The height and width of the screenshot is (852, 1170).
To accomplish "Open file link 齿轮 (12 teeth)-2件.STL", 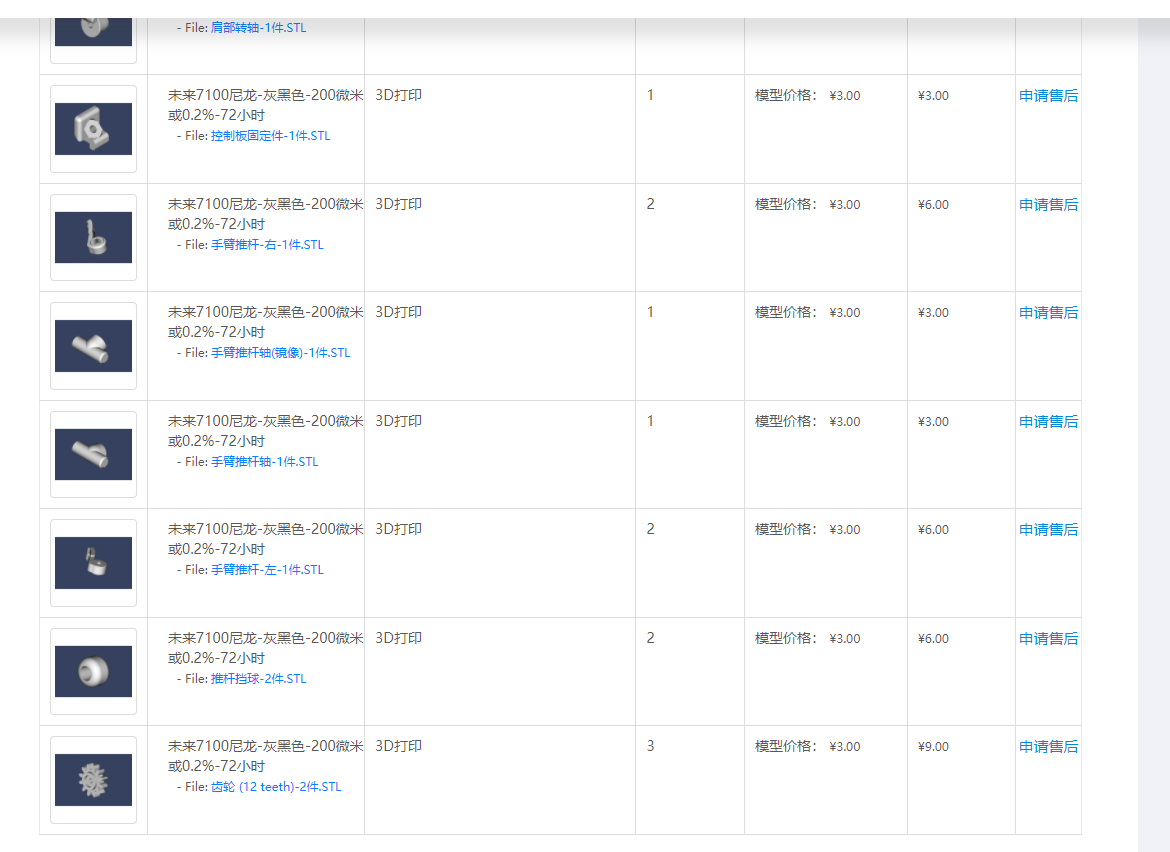I will (276, 787).
